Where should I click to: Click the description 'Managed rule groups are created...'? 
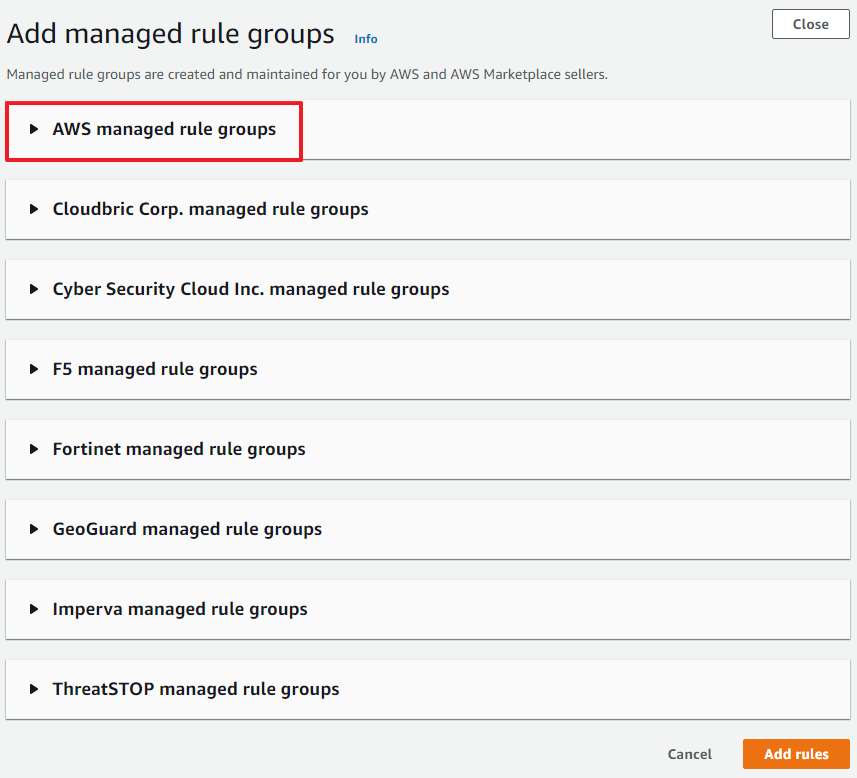tap(307, 74)
